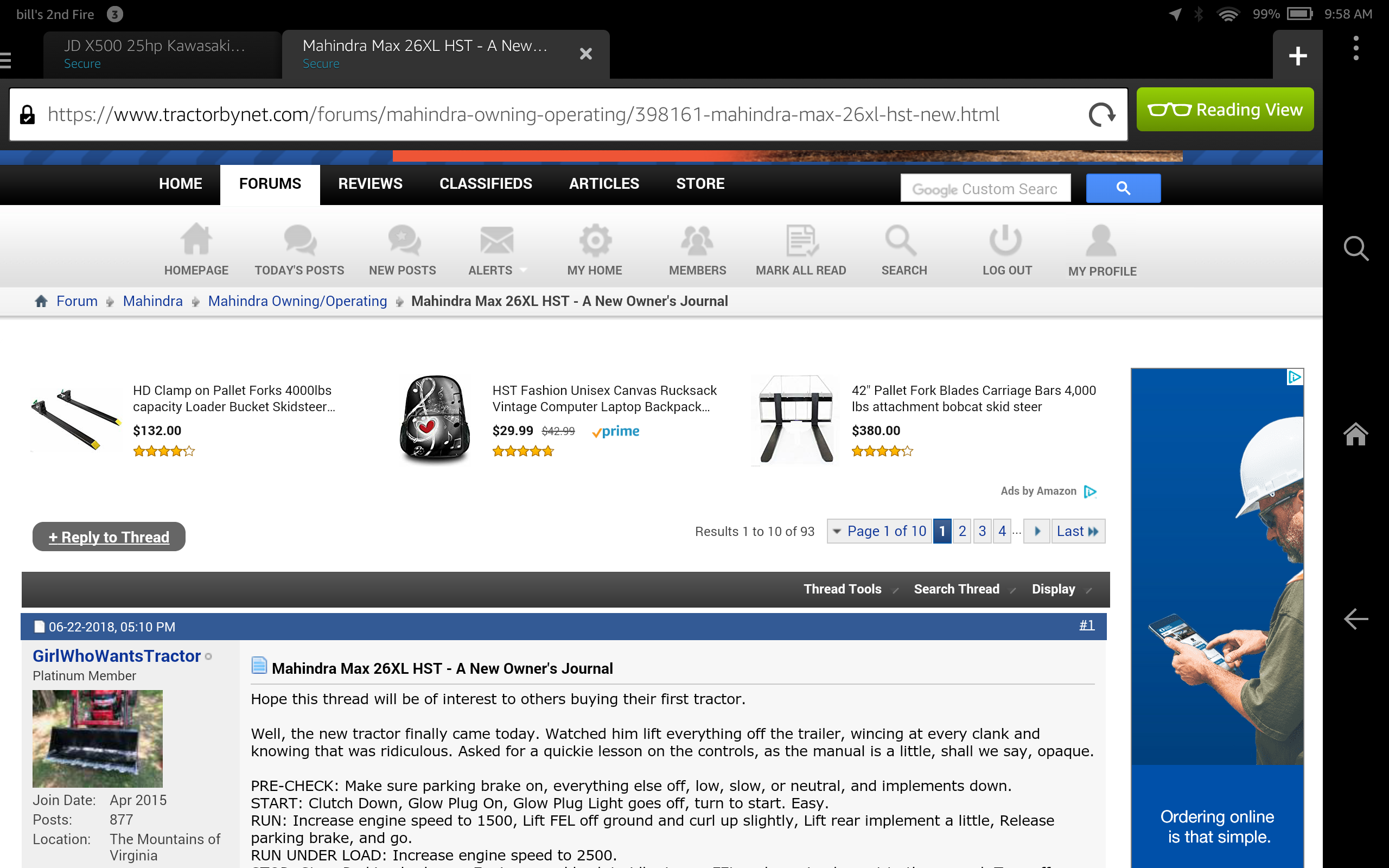
Task: Click the blue search submit button
Action: (x=1123, y=188)
